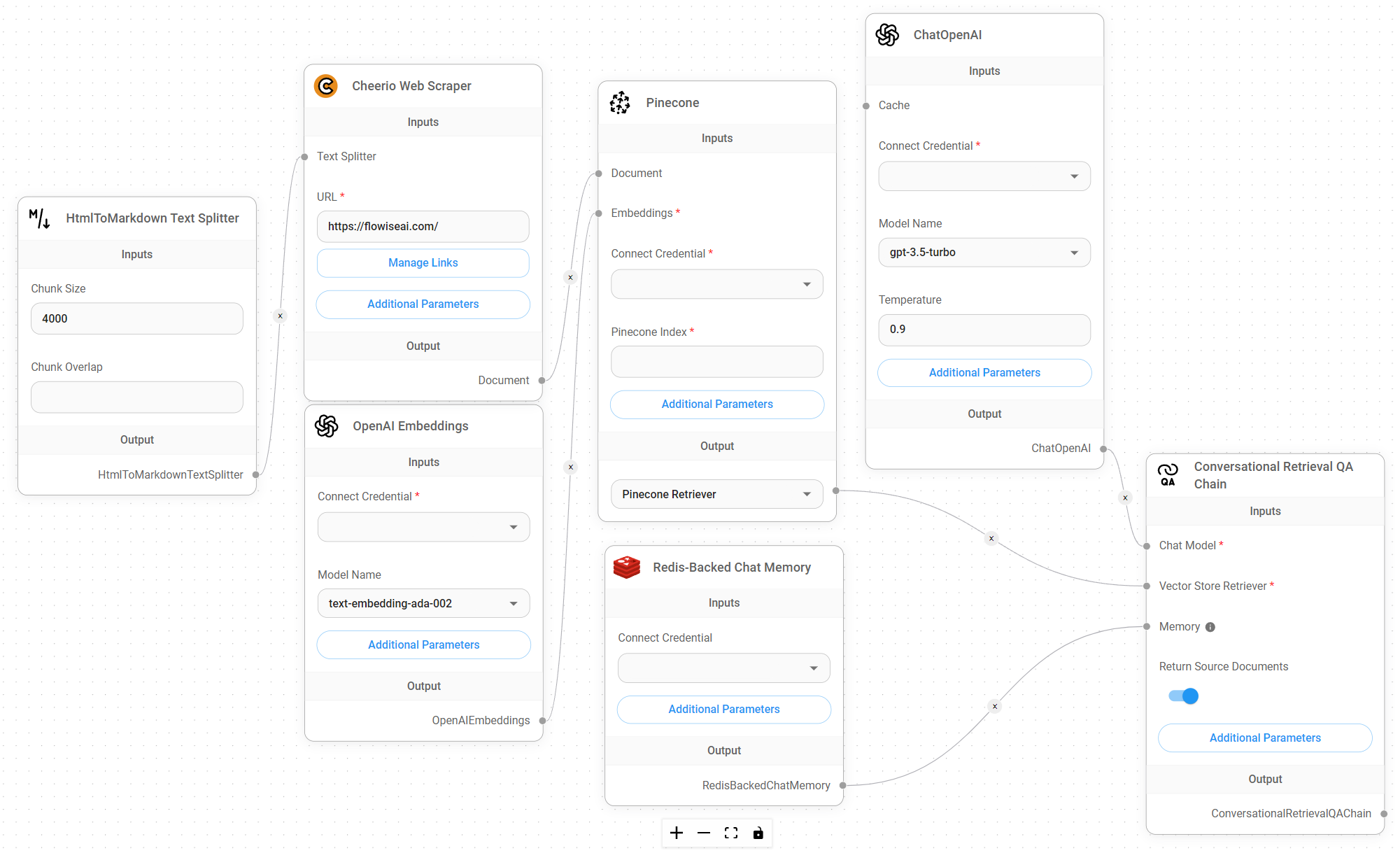1400x853 pixels.
Task: Click the fit view icon
Action: point(731,833)
